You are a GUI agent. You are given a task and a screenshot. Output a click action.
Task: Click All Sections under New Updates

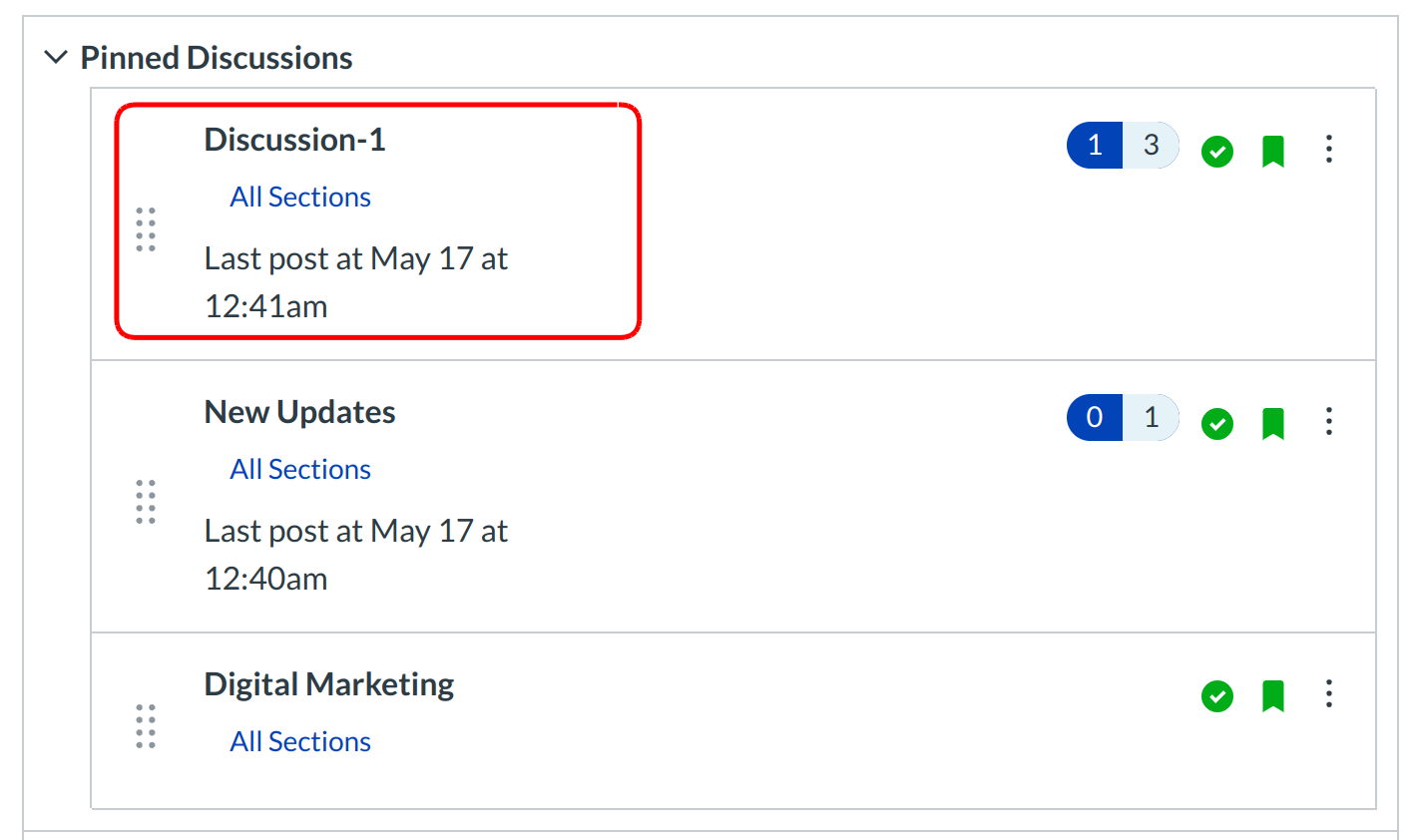point(300,470)
